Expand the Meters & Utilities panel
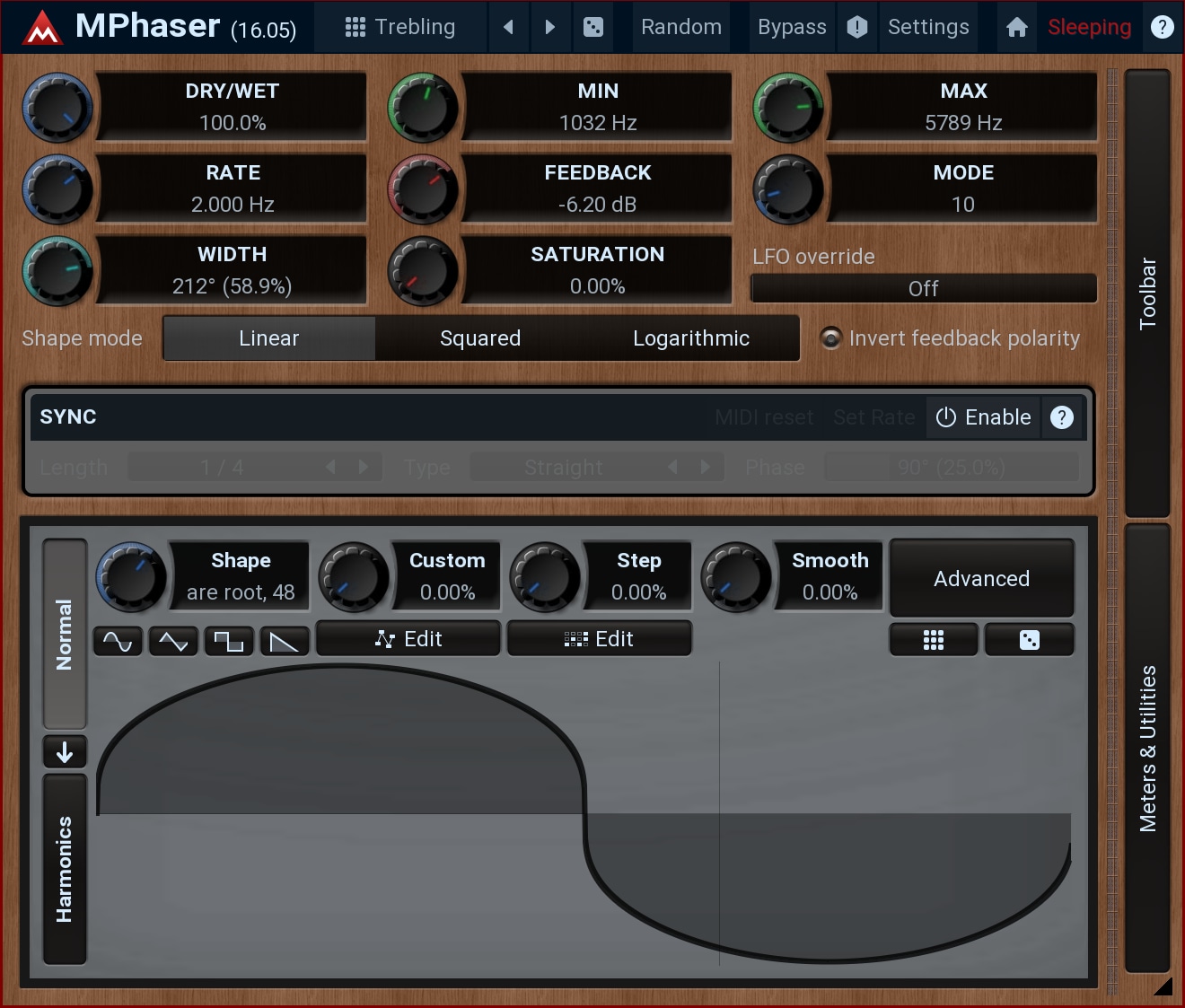The height and width of the screenshot is (1008, 1185). pos(1147,749)
